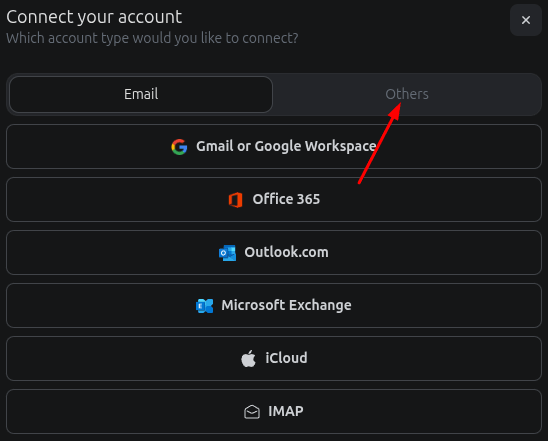Click the Apple logo beside iCloud
Viewport: 548px width, 441px height.
248,359
